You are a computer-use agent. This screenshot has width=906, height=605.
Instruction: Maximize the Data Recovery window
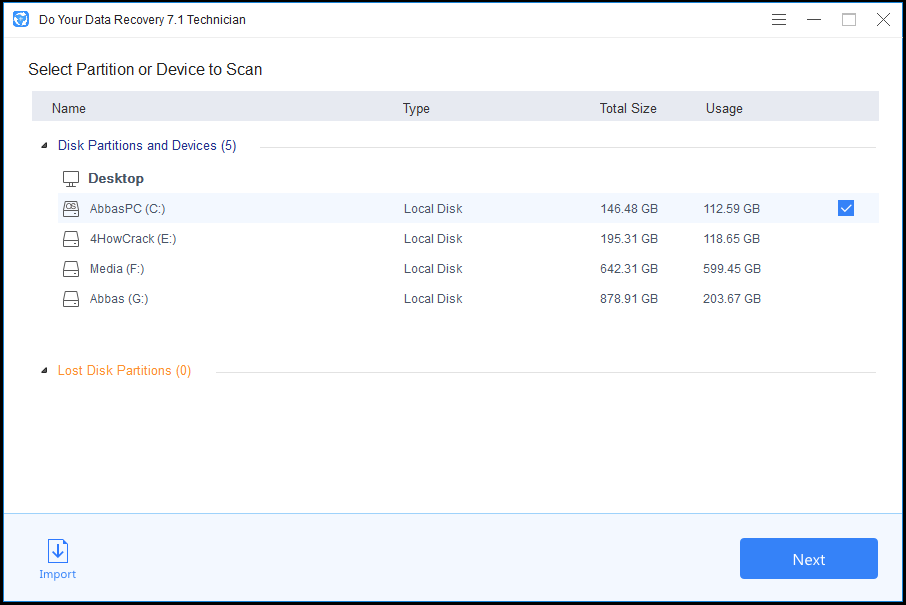pos(849,20)
